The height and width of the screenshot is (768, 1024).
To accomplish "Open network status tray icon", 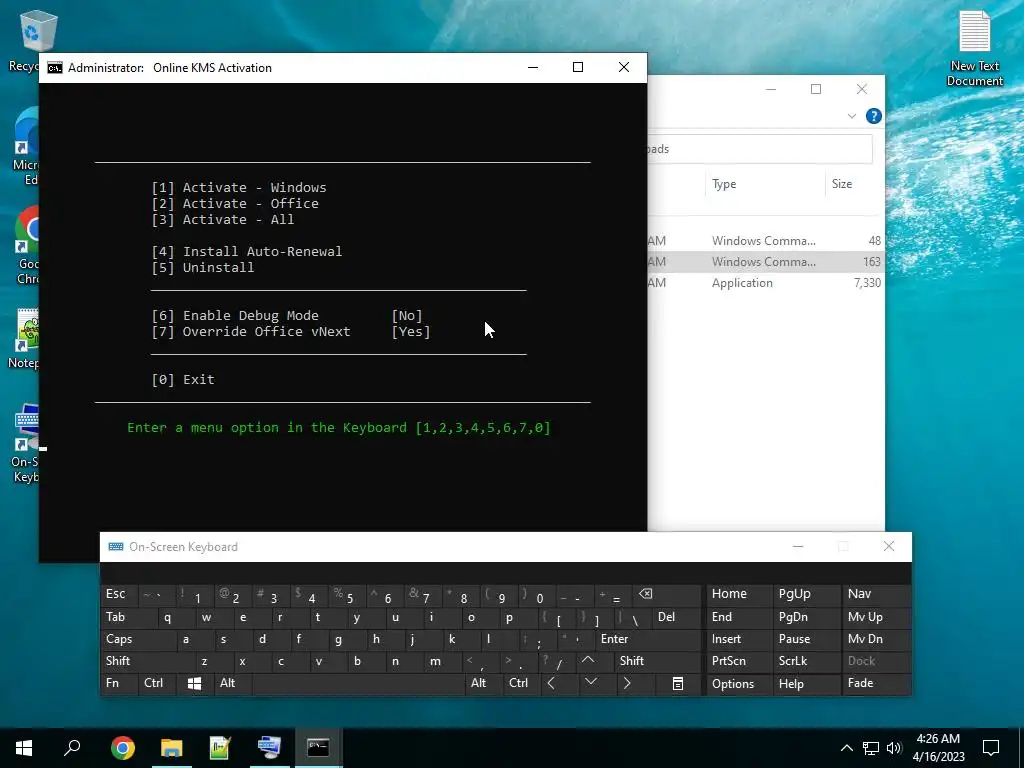I will pyautogui.click(x=871, y=748).
